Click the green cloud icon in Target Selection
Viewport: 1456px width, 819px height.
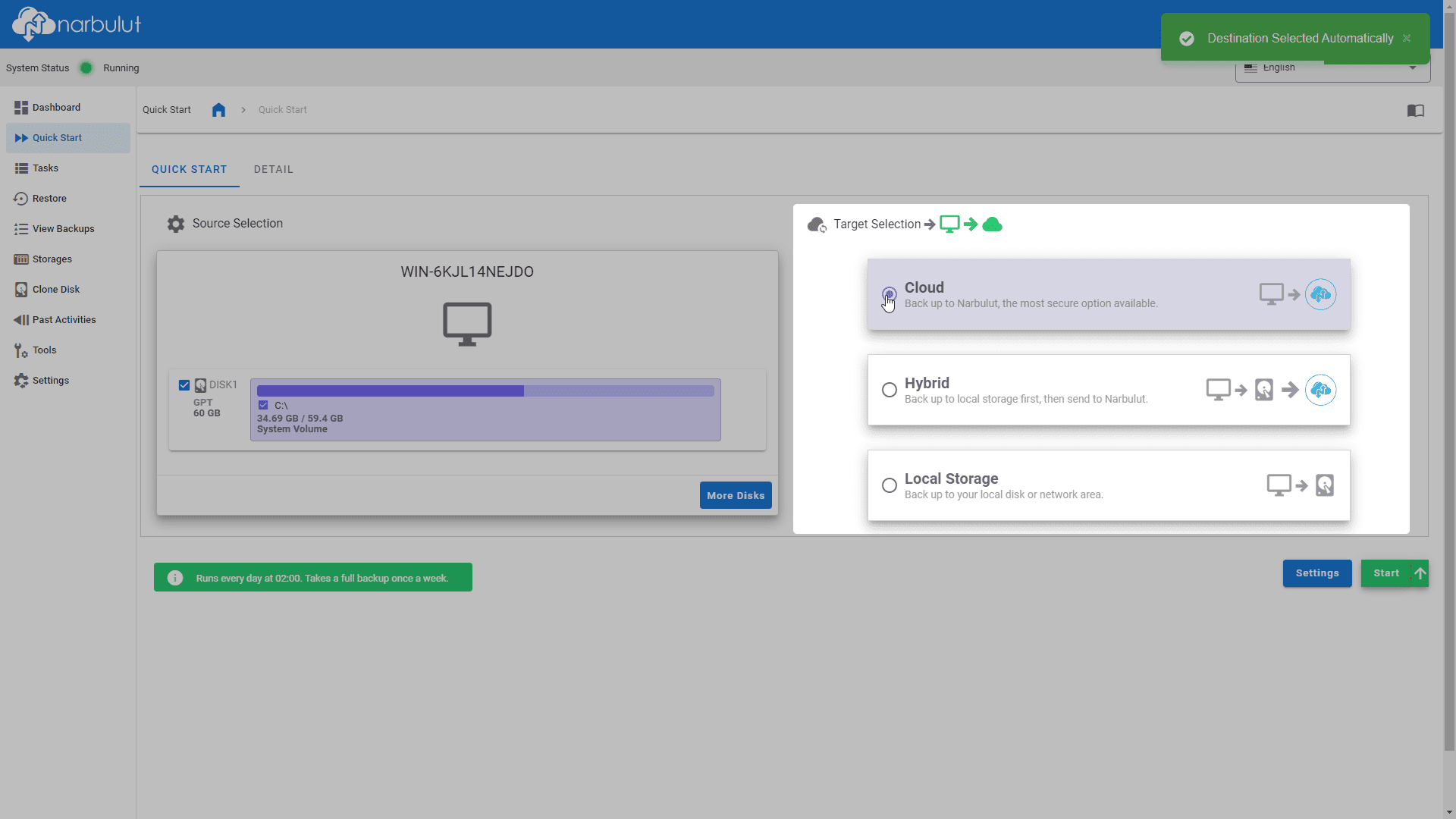coord(992,224)
